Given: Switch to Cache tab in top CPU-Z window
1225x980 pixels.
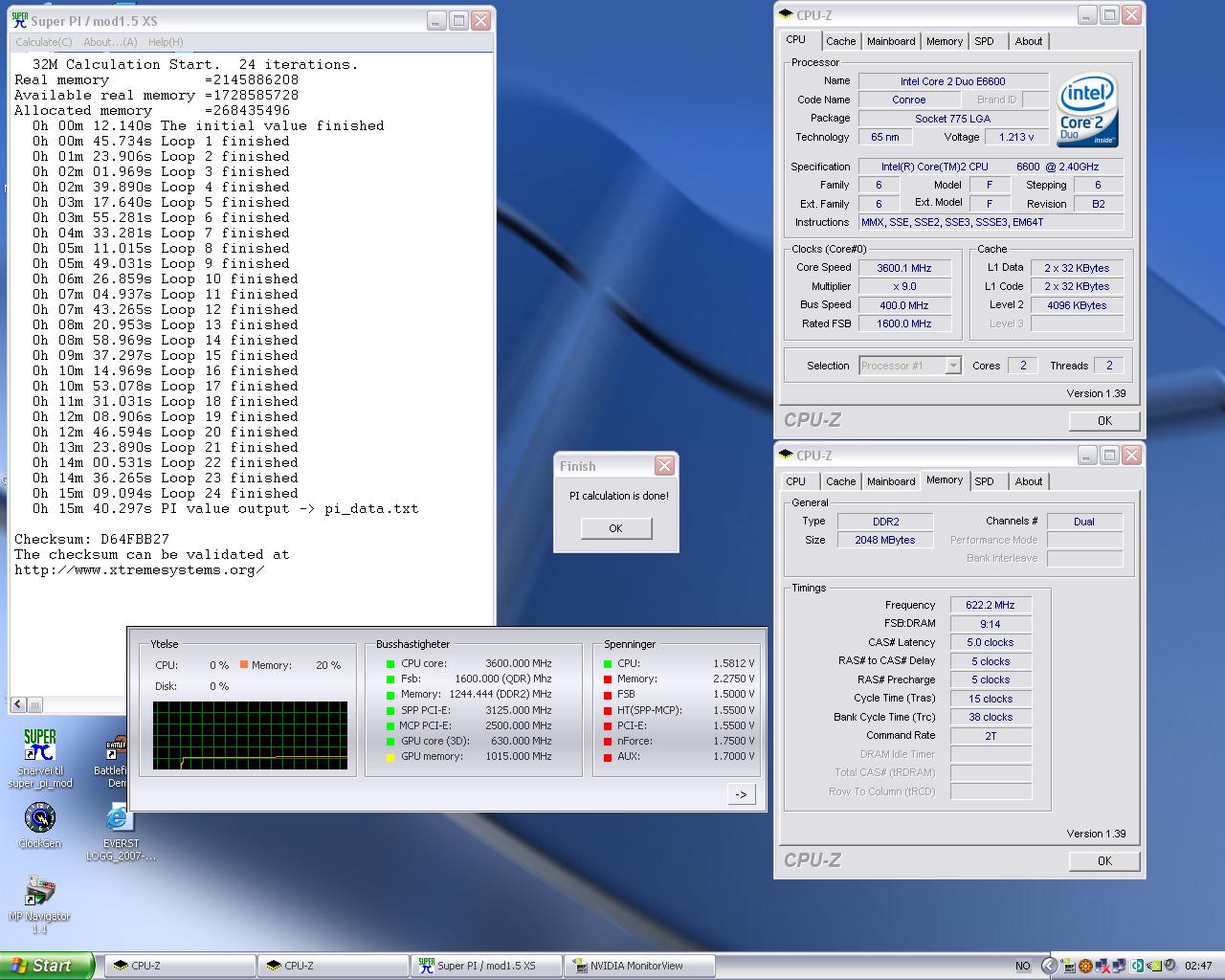Looking at the screenshot, I should tap(840, 41).
